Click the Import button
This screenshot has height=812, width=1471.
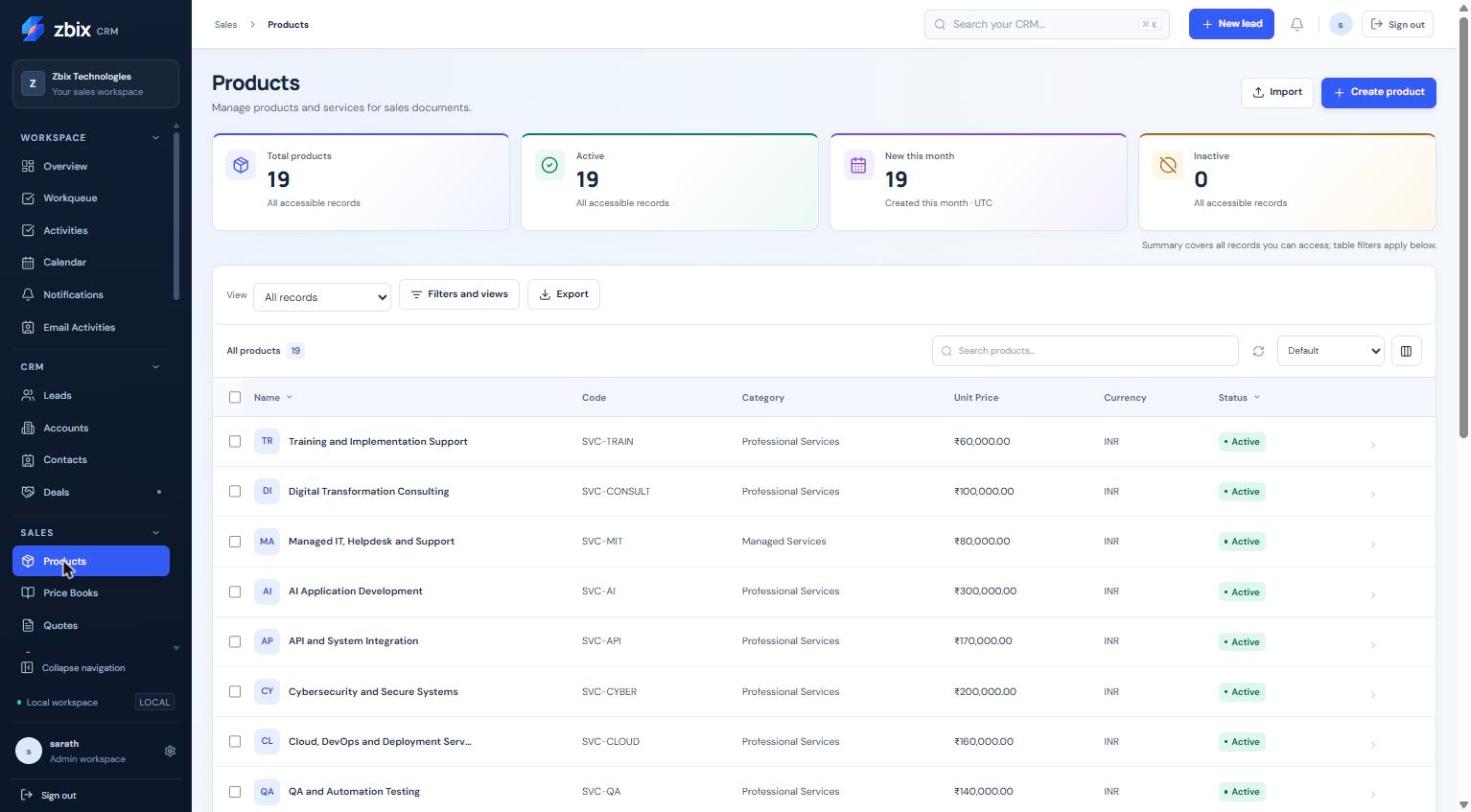point(1277,92)
